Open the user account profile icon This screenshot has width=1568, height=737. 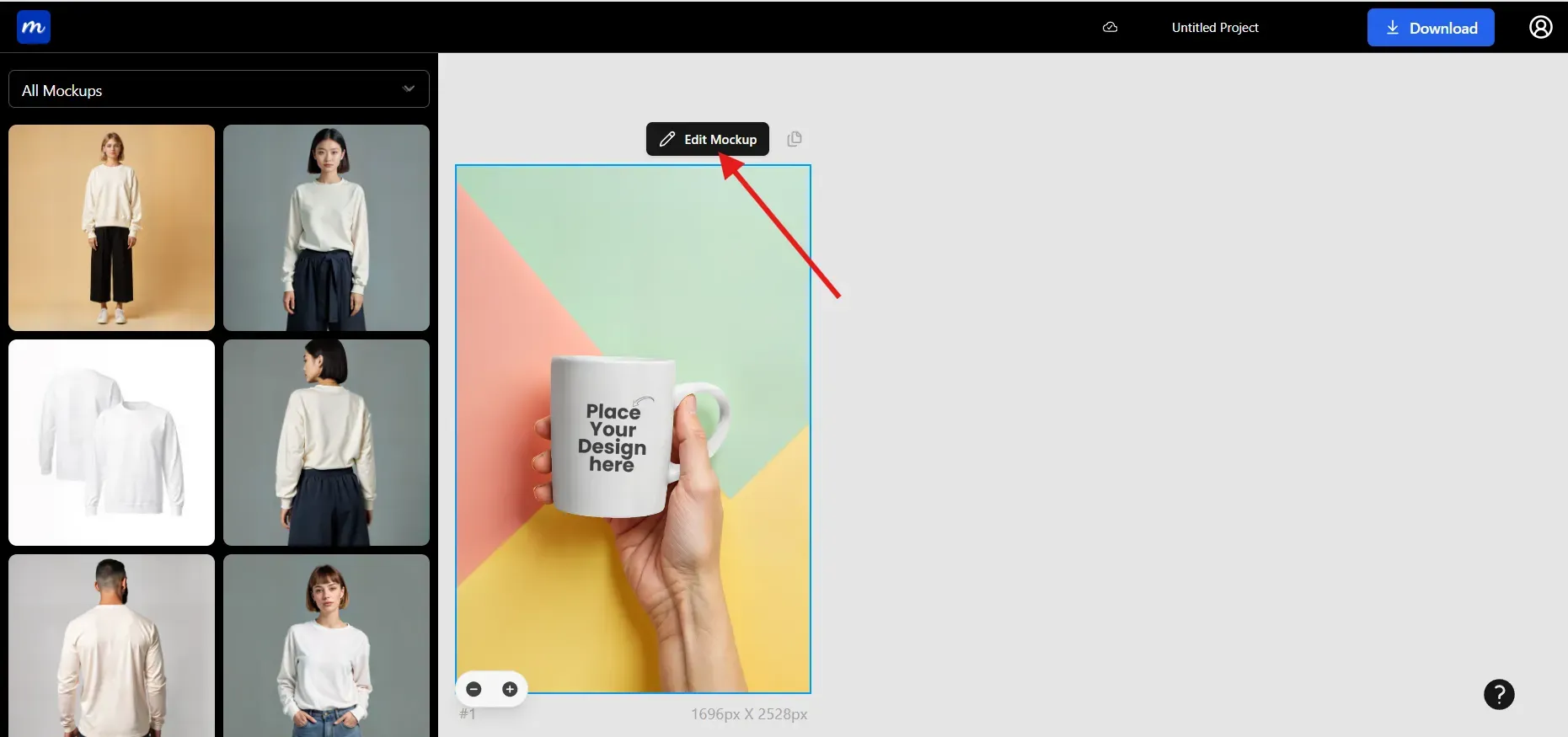point(1541,27)
